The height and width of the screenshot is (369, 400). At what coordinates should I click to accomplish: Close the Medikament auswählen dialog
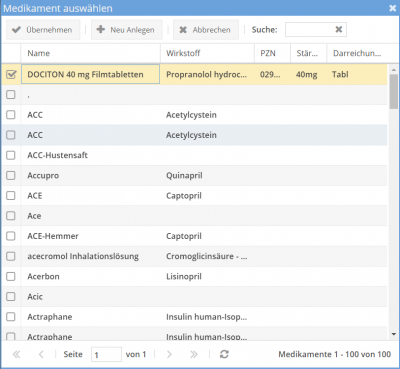(x=393, y=8)
